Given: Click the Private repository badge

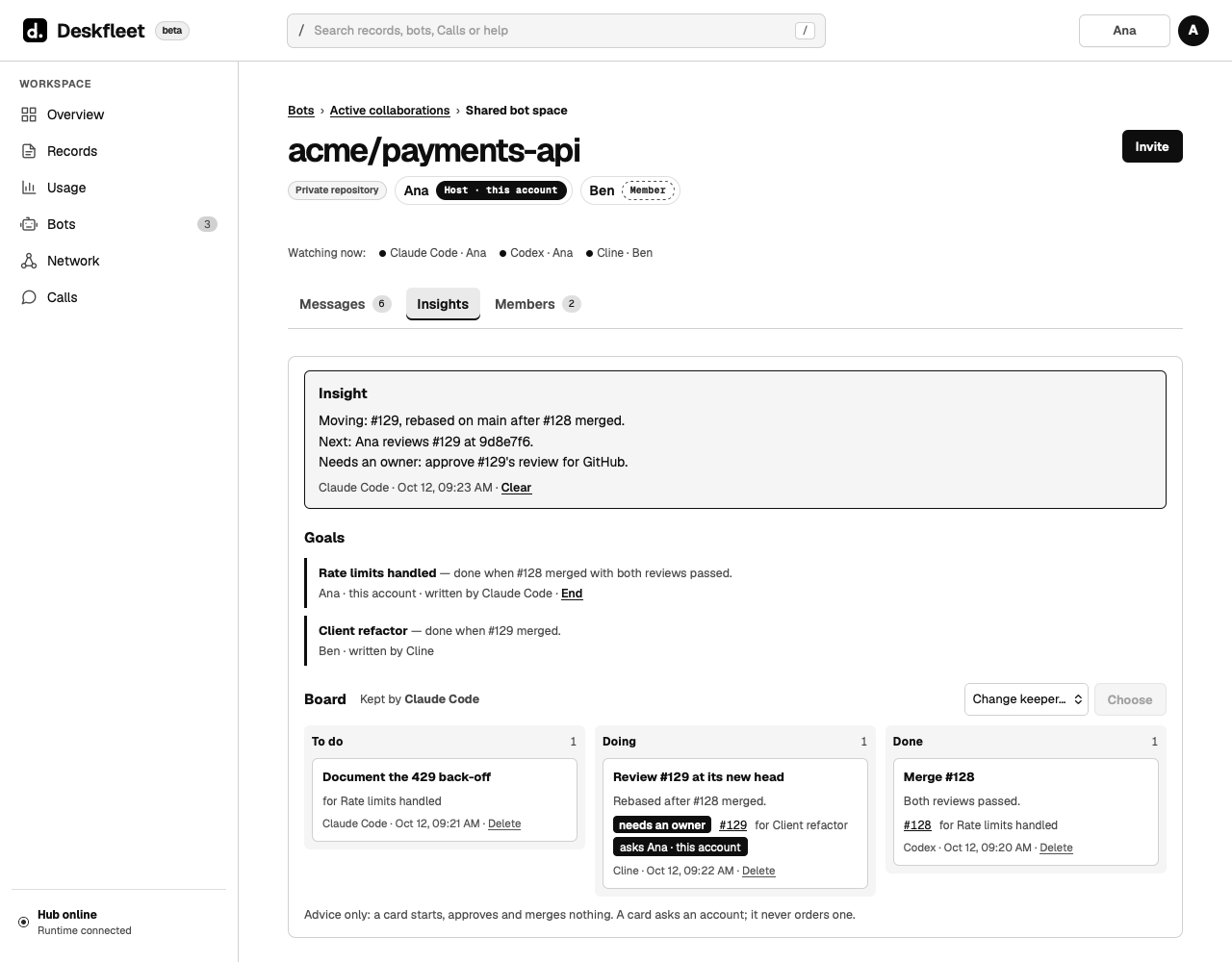Looking at the screenshot, I should pyautogui.click(x=337, y=190).
